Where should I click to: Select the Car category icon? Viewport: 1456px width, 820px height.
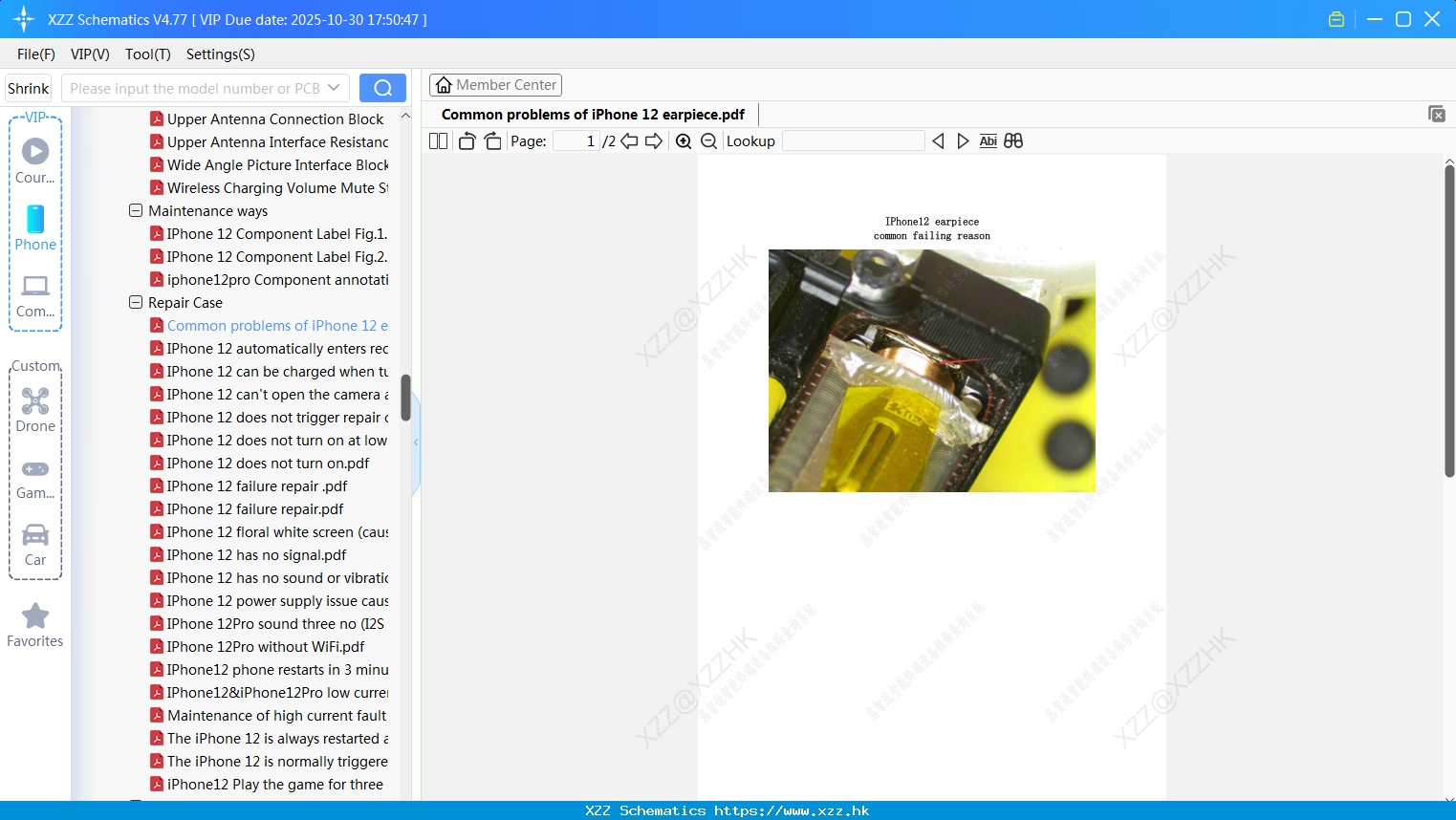click(x=35, y=545)
